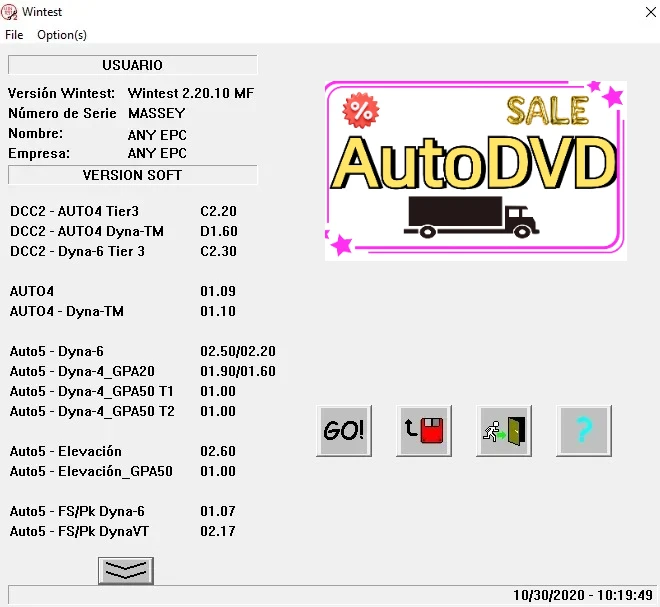Click the VERSION SOFT section header

132,175
